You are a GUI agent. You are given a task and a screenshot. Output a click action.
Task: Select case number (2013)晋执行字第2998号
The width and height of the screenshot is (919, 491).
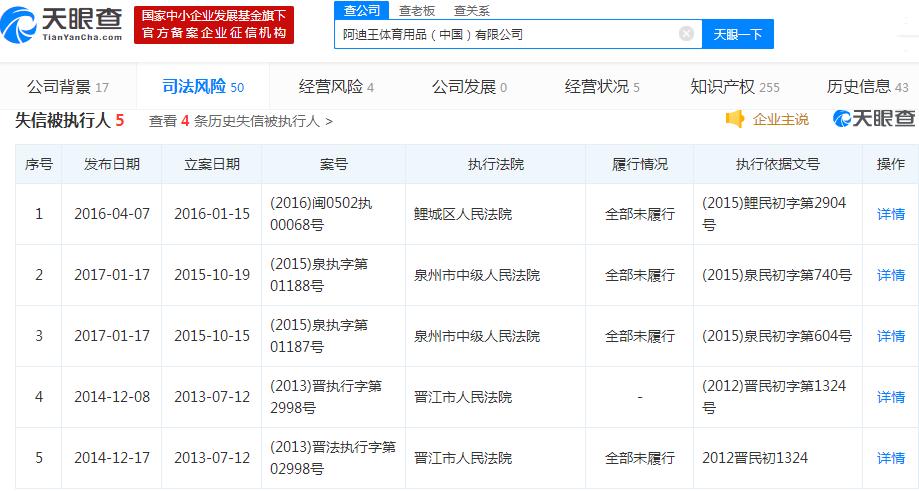pyautogui.click(x=326, y=397)
